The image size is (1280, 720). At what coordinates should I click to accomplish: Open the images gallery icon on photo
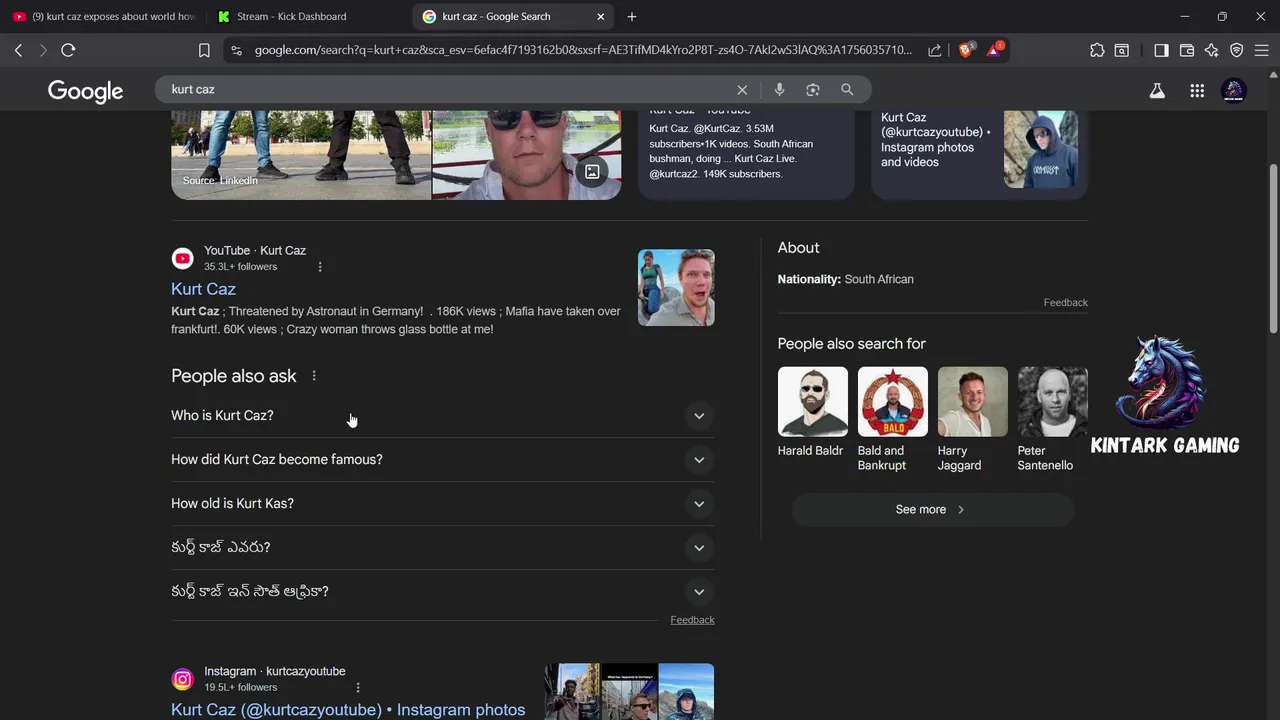click(x=592, y=172)
